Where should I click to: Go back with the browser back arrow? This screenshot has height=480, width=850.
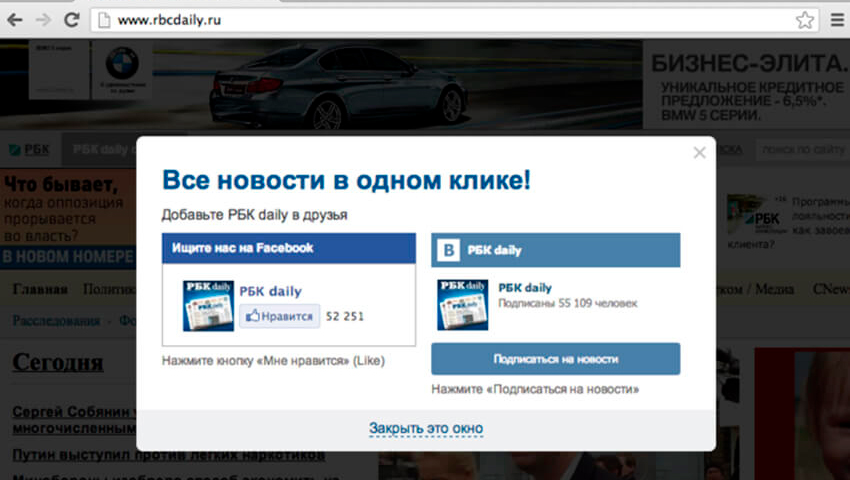[15, 21]
